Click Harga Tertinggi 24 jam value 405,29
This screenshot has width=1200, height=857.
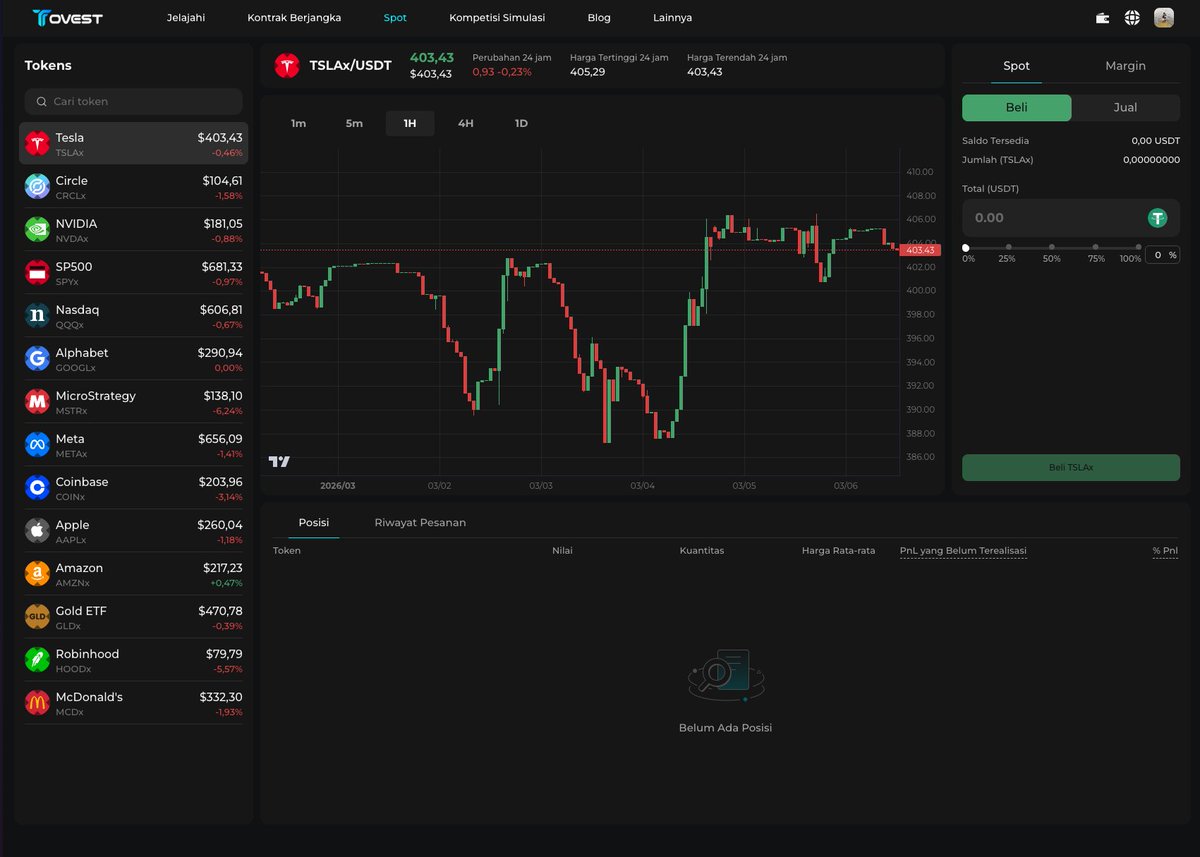click(587, 72)
